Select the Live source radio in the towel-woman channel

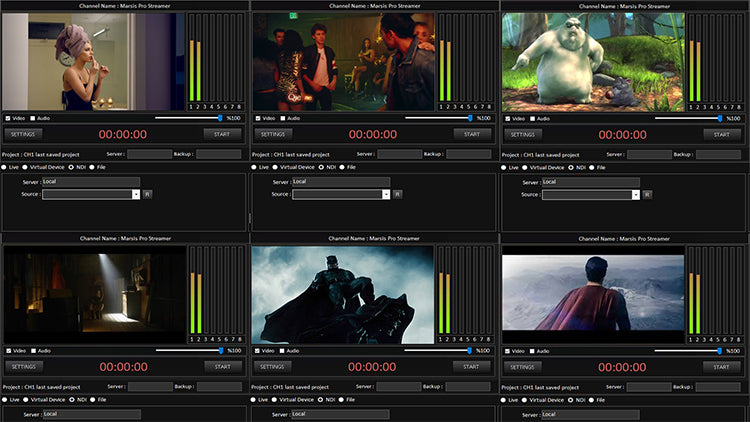coord(4,167)
